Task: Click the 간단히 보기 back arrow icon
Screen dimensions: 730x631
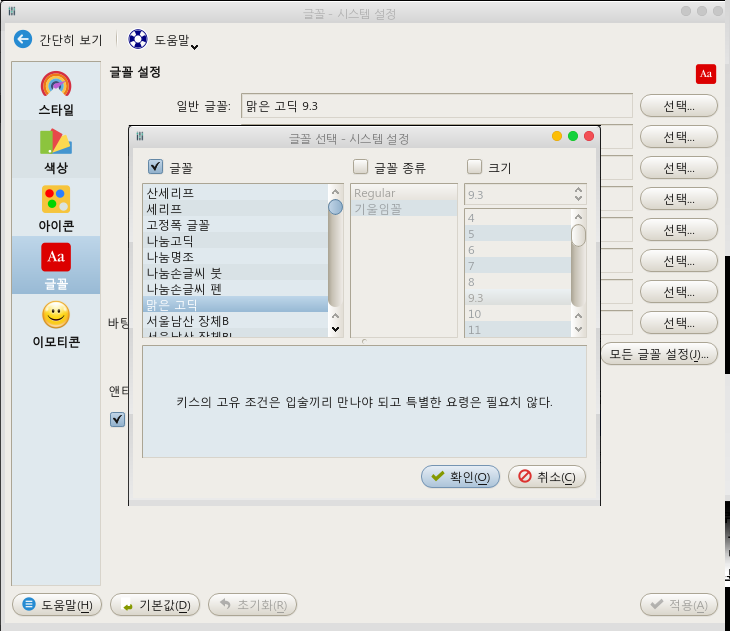Action: pyautogui.click(x=23, y=40)
